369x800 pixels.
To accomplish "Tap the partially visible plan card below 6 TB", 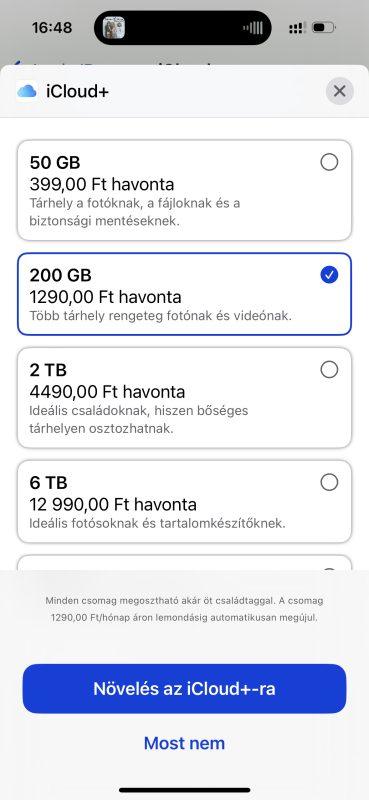I will (184, 562).
